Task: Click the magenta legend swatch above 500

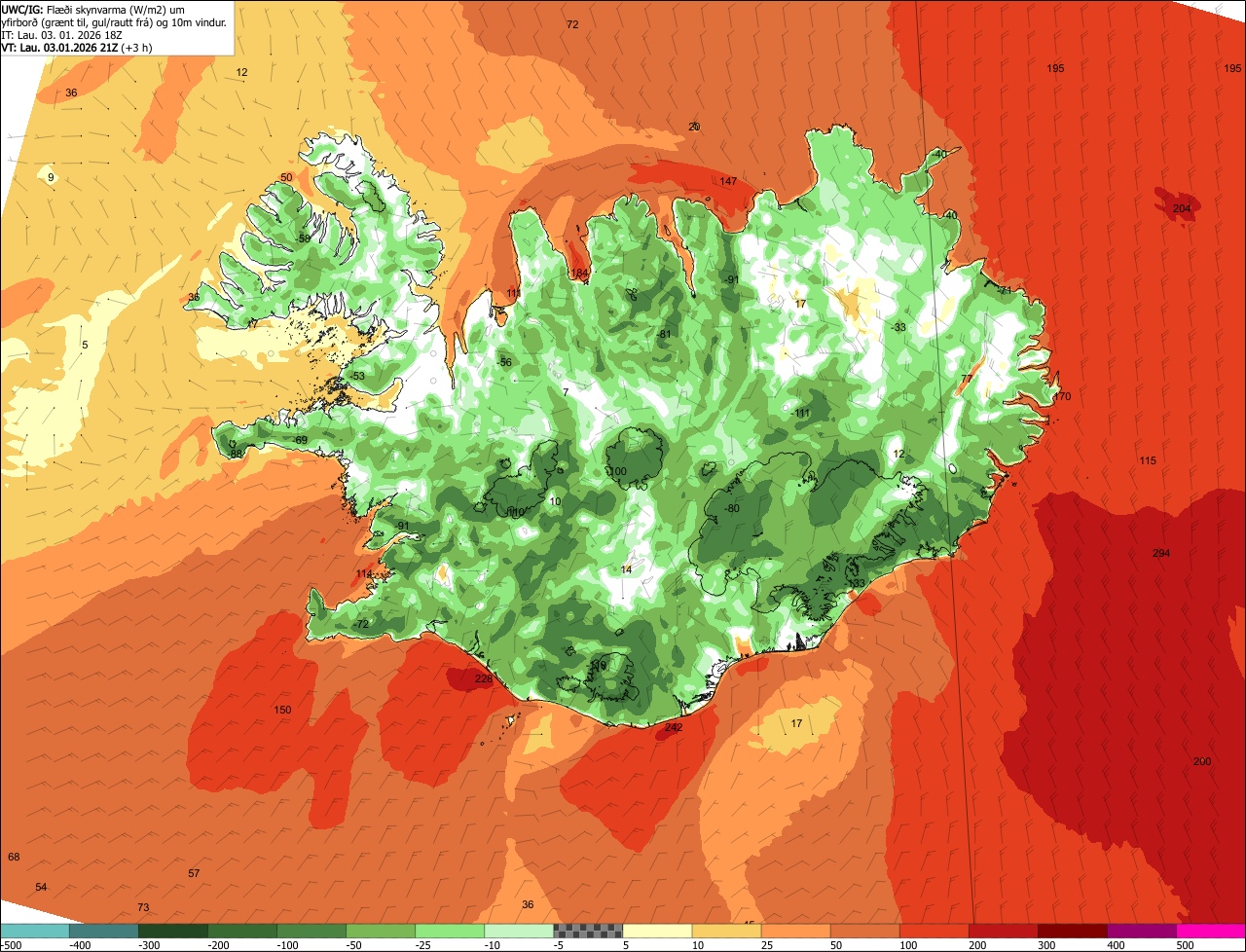Action: pyautogui.click(x=1211, y=931)
